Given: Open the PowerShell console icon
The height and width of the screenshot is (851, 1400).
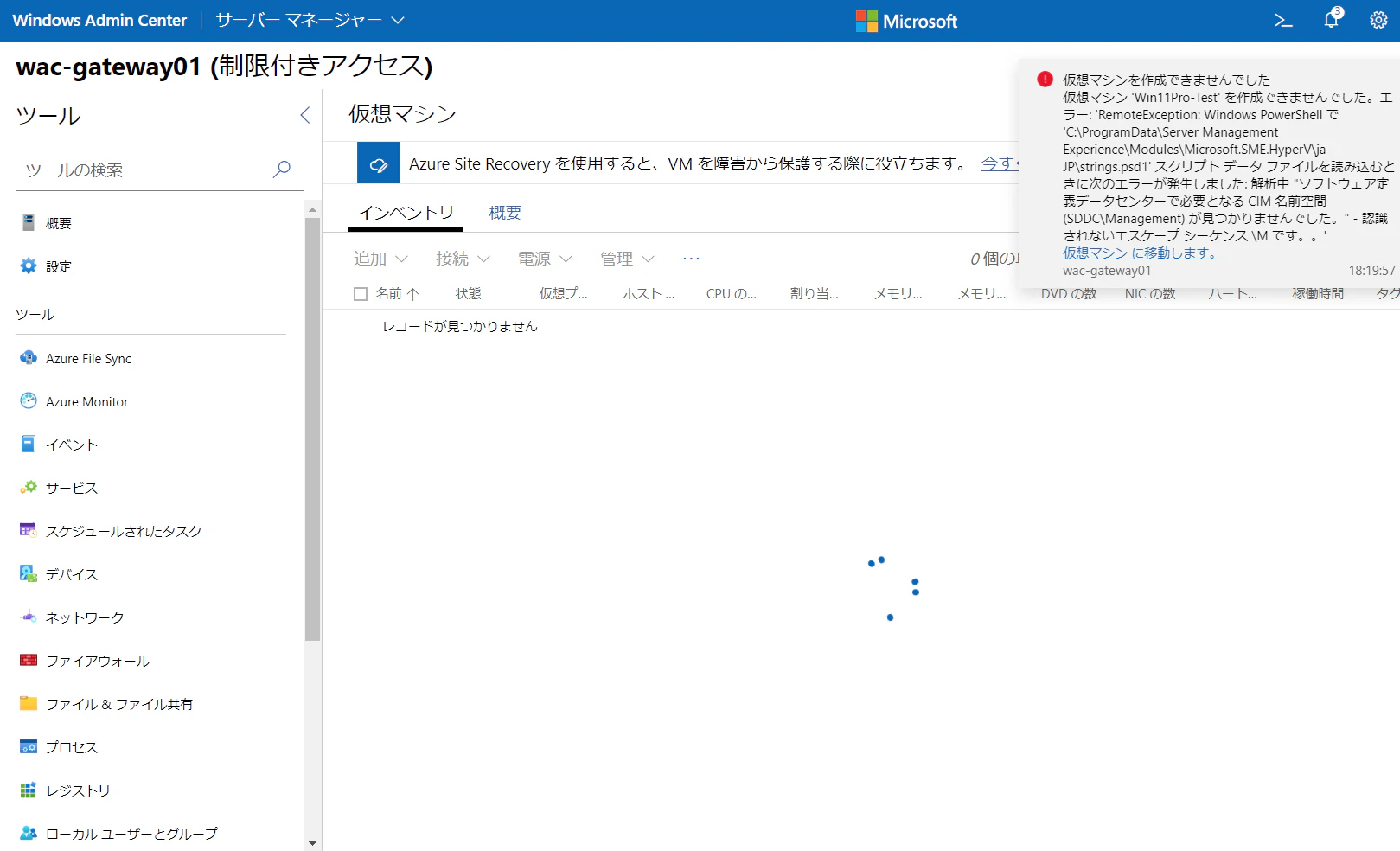Looking at the screenshot, I should (x=1283, y=21).
